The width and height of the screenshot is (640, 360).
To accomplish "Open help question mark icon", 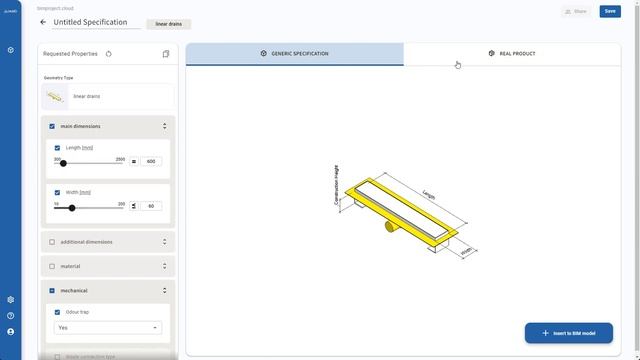I will pos(11,316).
